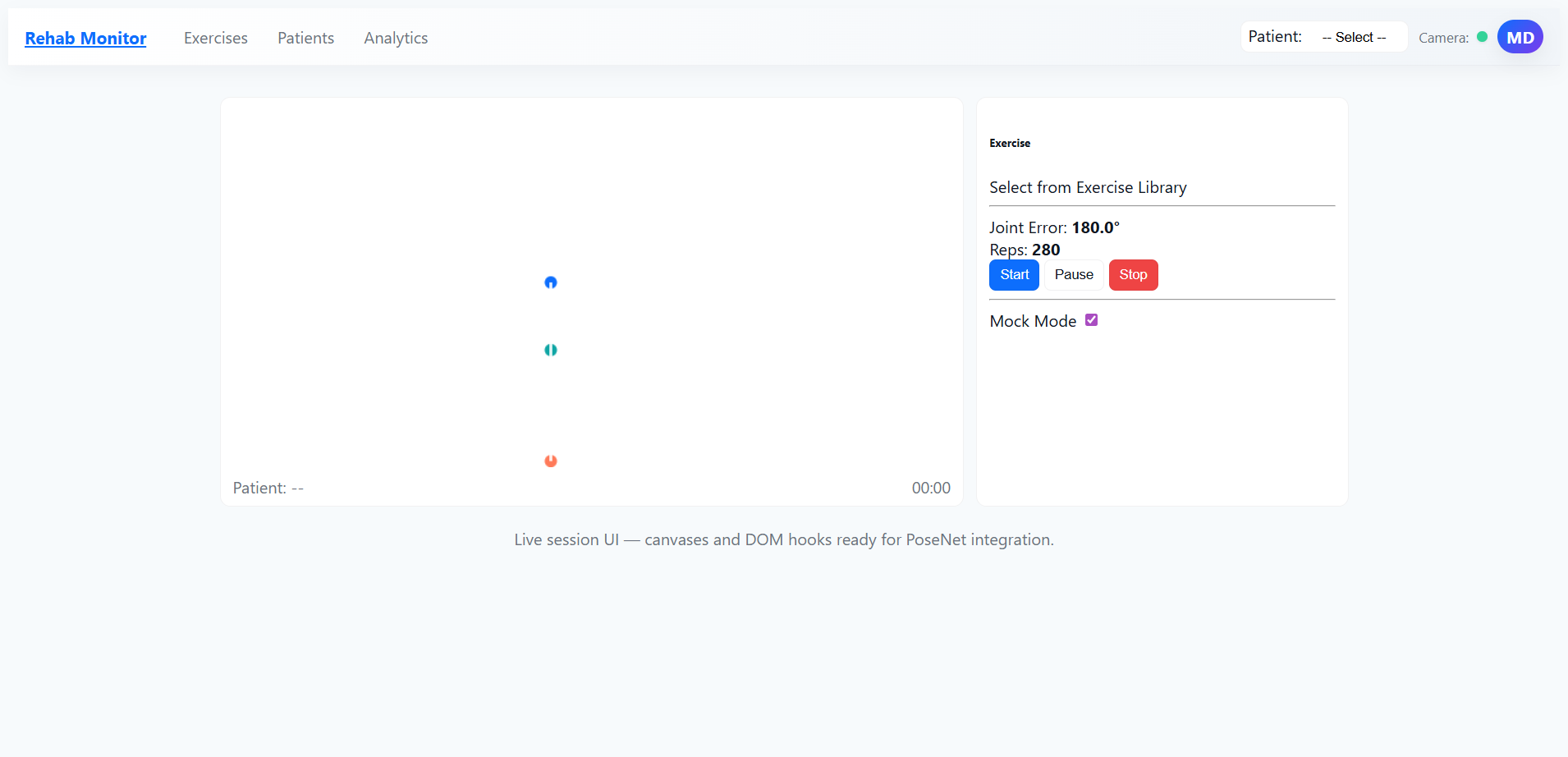Image resolution: width=1568 pixels, height=757 pixels.
Task: Open the MD user avatar
Action: coord(1520,37)
